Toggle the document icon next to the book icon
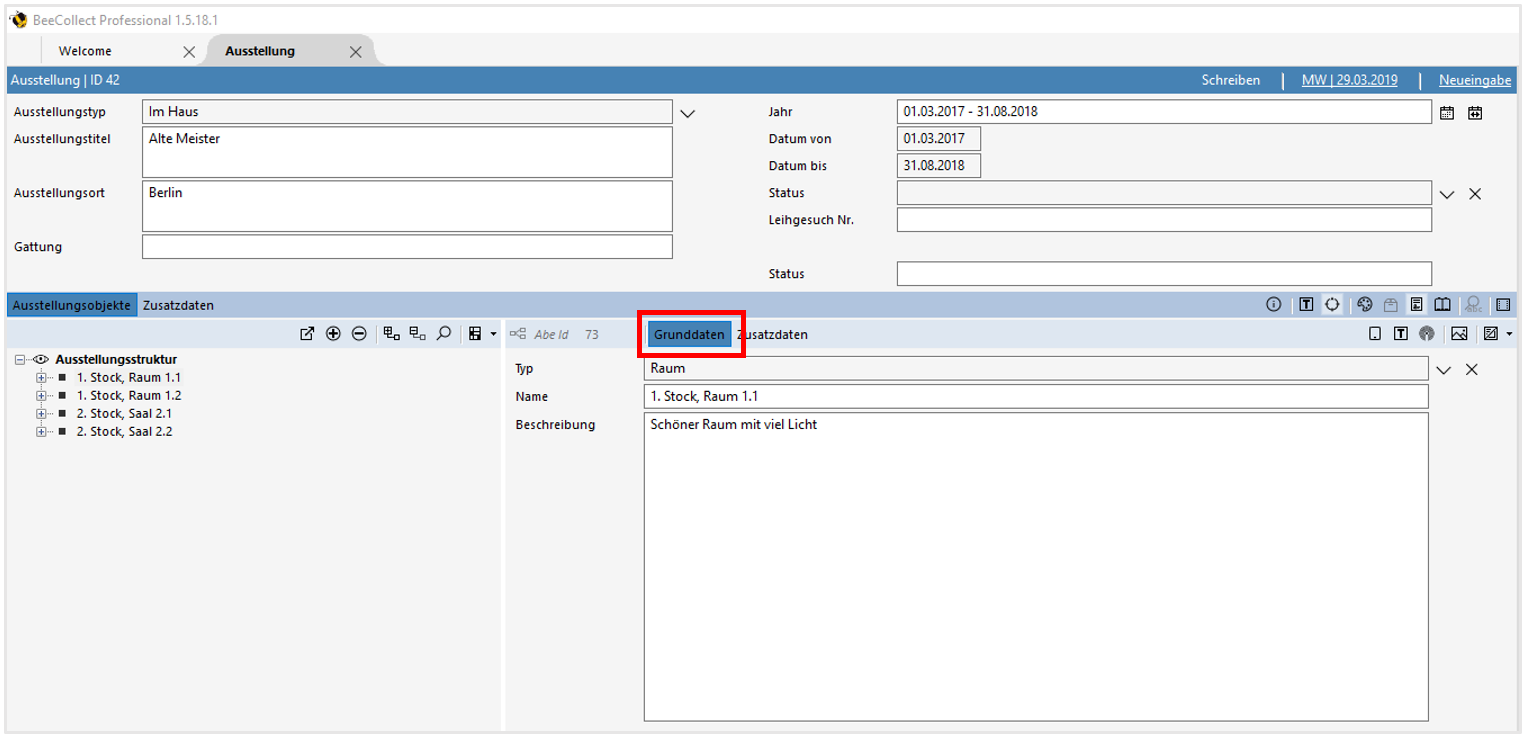 (x=1417, y=305)
